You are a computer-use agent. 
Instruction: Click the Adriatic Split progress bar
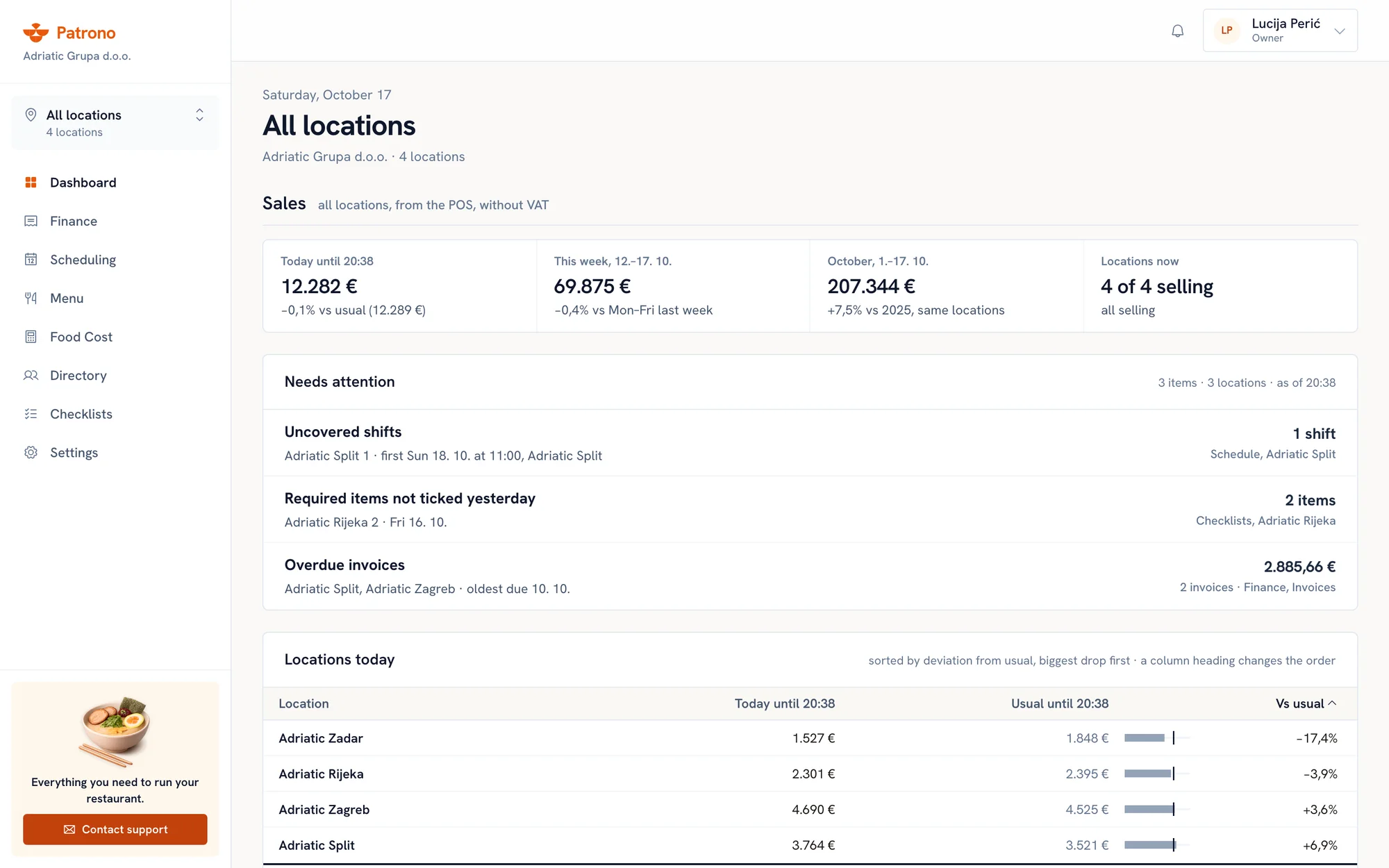pos(1157,845)
